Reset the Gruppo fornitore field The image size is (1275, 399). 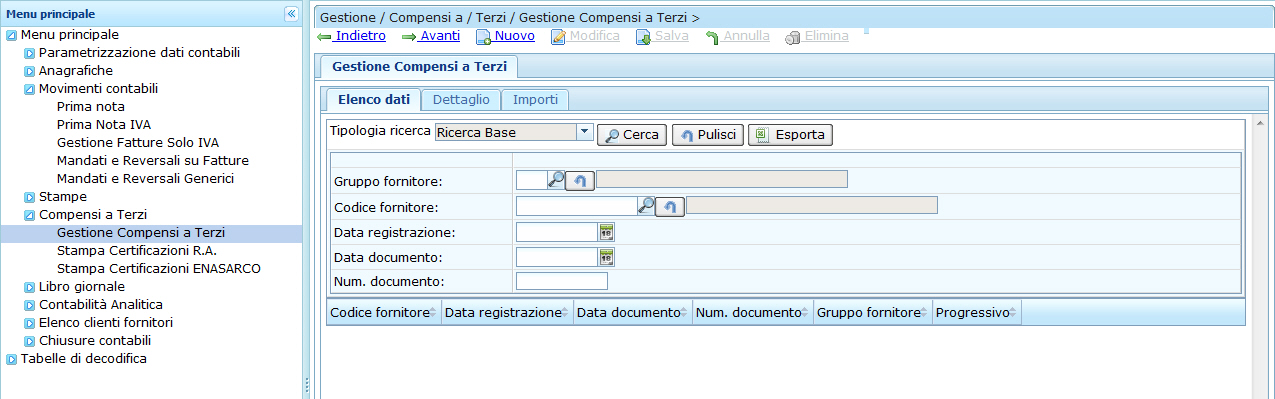[580, 180]
